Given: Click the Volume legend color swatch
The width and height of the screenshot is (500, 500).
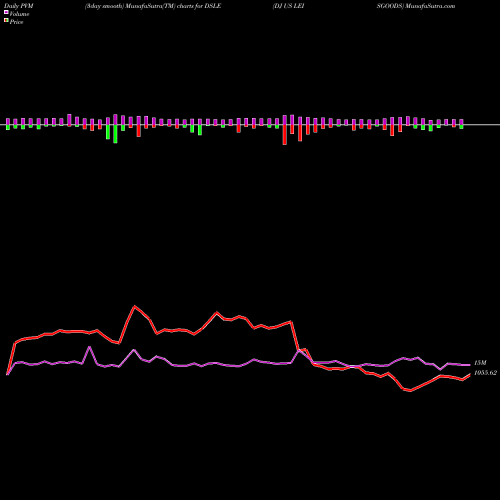Looking at the screenshot, I should click(x=6, y=13).
